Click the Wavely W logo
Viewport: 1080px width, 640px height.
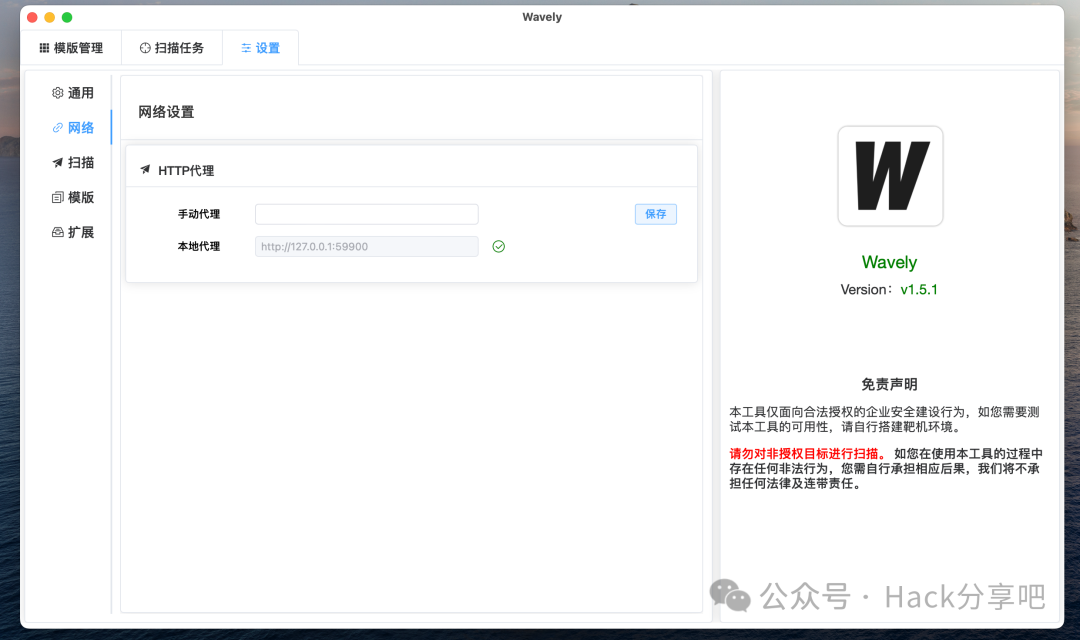890,176
